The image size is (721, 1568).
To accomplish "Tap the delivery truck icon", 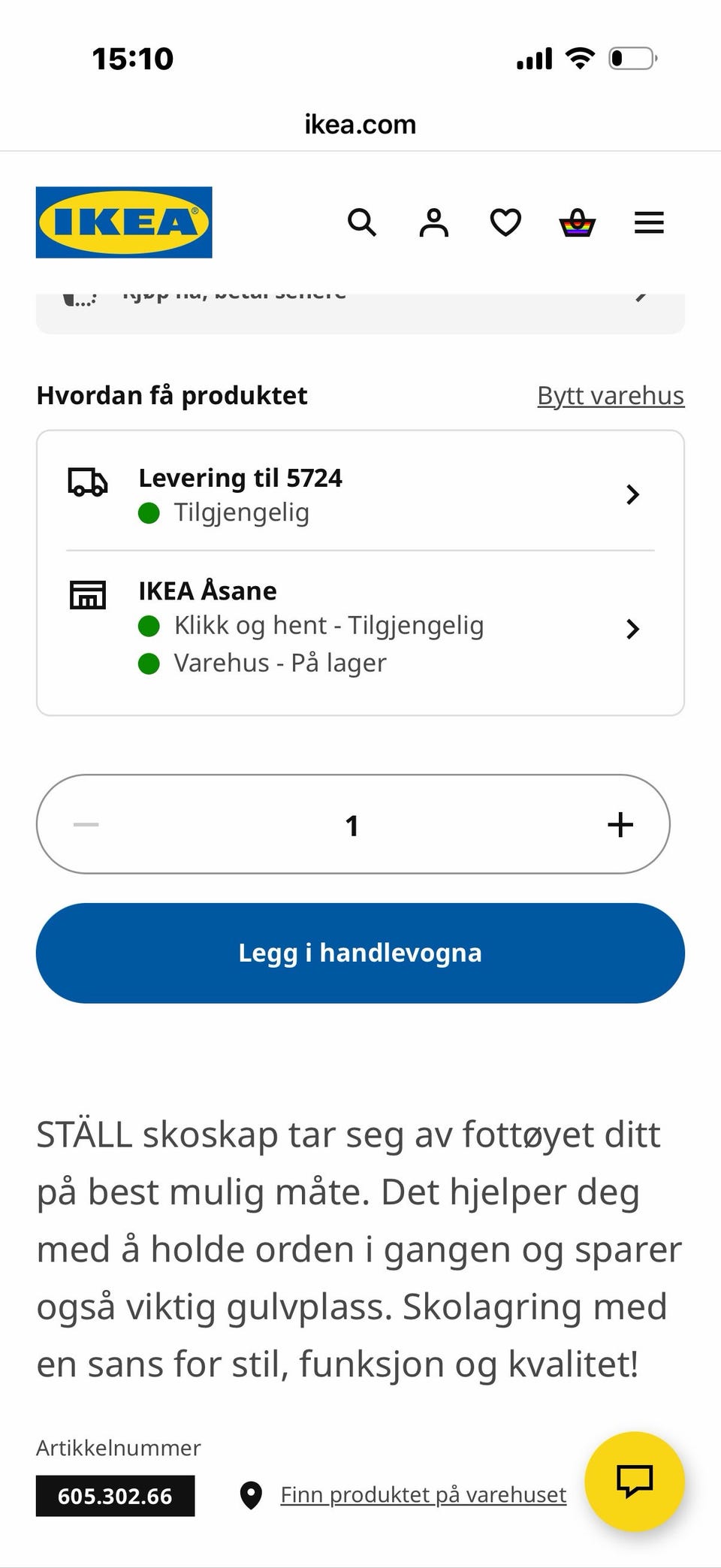I will click(x=88, y=482).
